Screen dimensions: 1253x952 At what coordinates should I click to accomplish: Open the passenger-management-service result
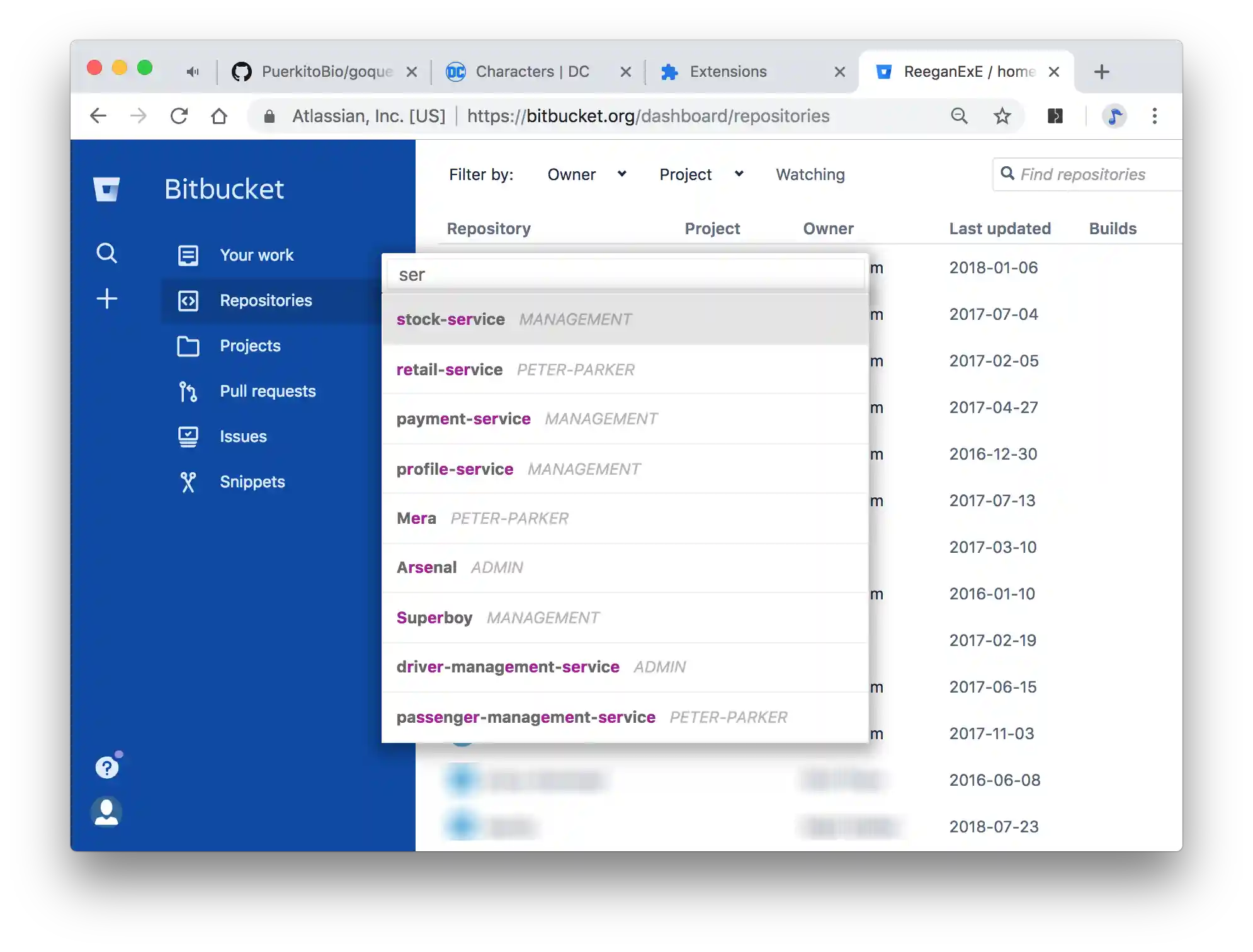pyautogui.click(x=526, y=717)
